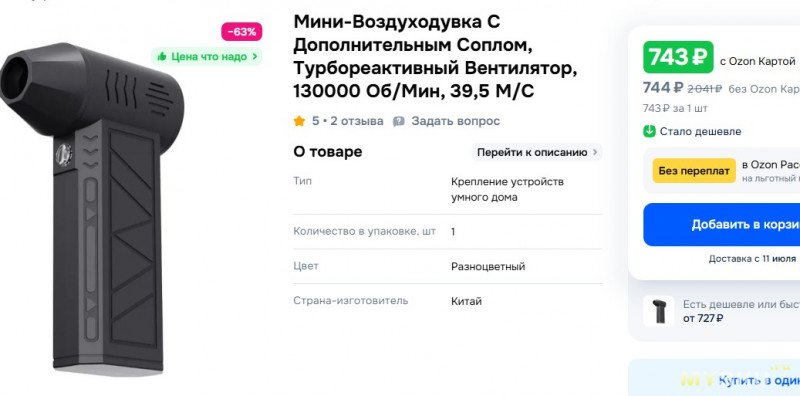Click the 'Стало дешевле' label
The height and width of the screenshot is (396, 800).
700,132
